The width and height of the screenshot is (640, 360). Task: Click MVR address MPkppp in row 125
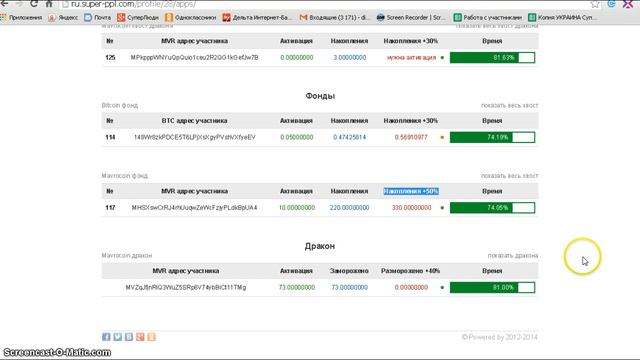(194, 58)
